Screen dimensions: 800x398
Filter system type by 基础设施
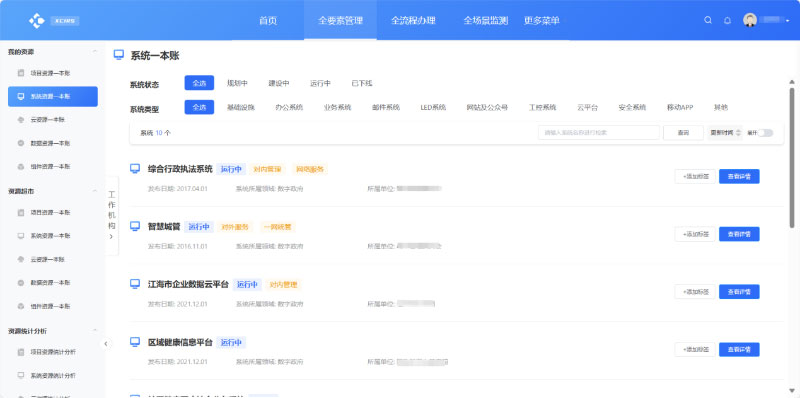[241, 107]
